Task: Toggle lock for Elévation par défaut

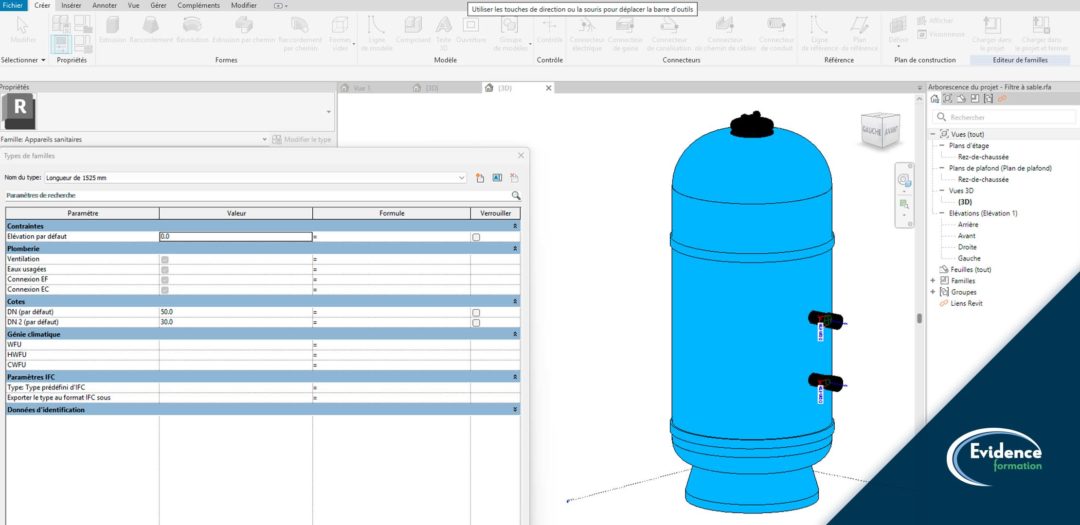Action: click(x=476, y=237)
